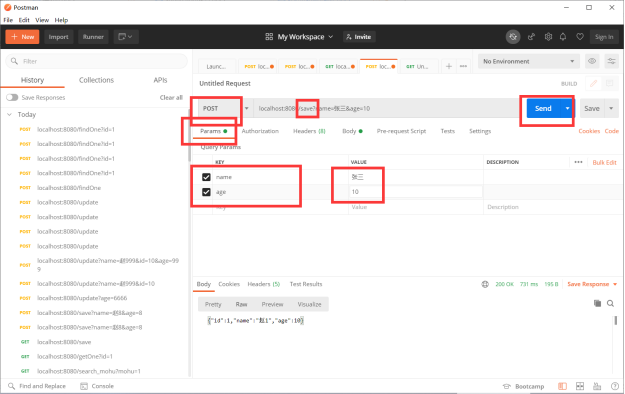
Task: Switch response view to Raw
Action: click(x=241, y=304)
